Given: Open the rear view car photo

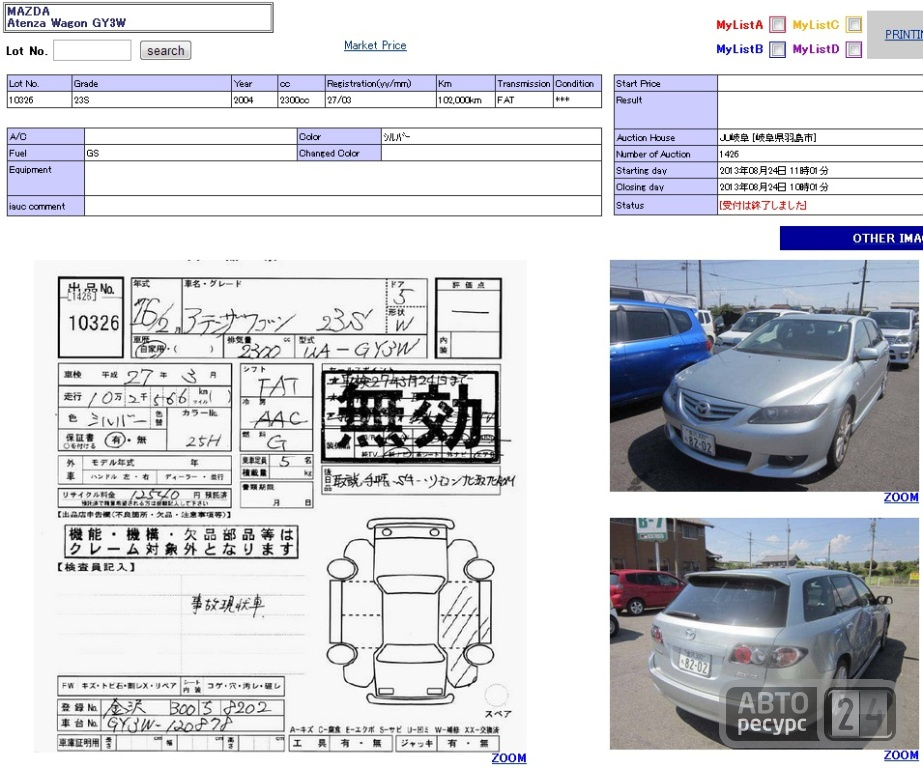Looking at the screenshot, I should [764, 633].
